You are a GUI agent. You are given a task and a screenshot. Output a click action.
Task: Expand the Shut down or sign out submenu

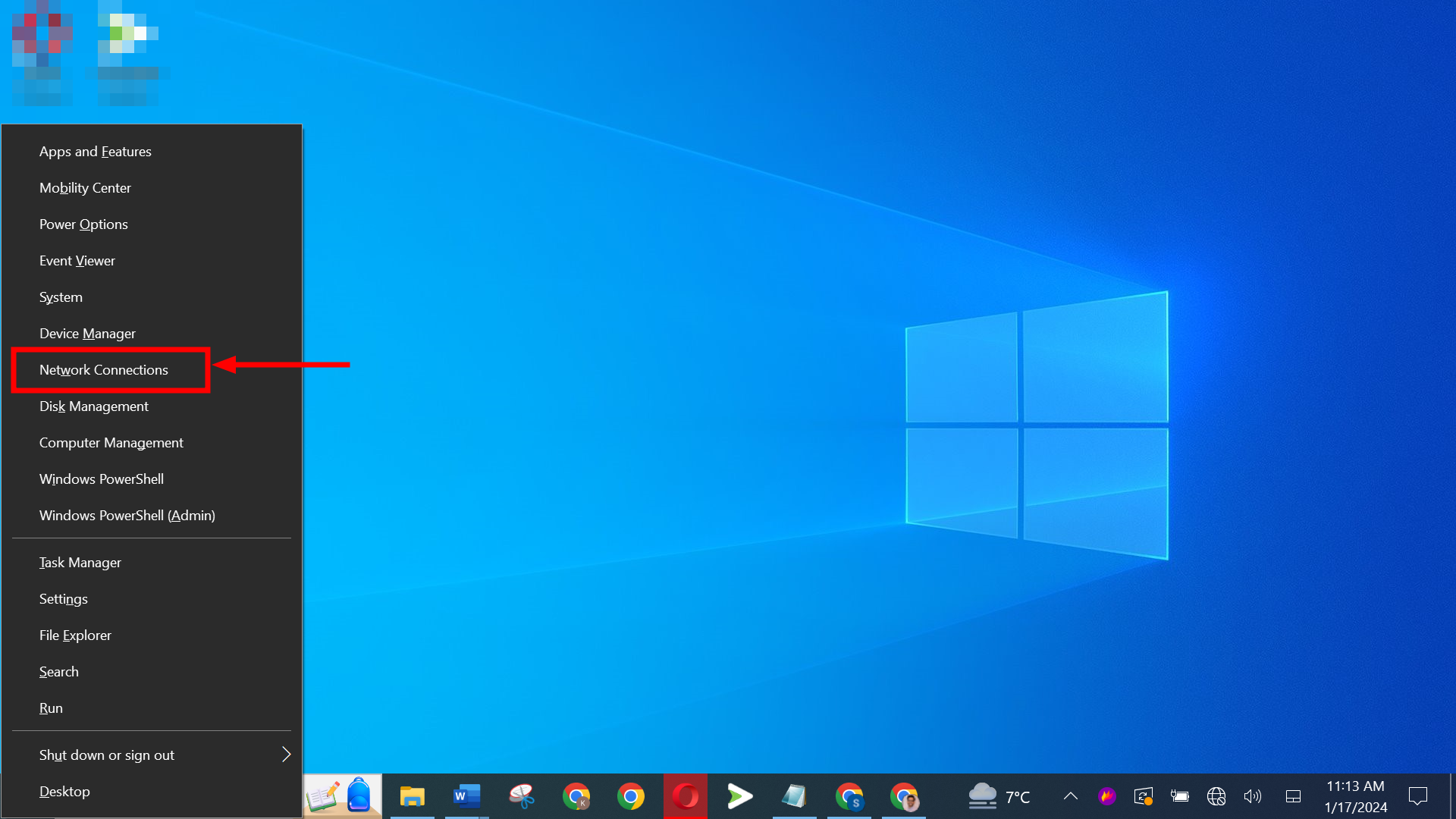point(106,755)
